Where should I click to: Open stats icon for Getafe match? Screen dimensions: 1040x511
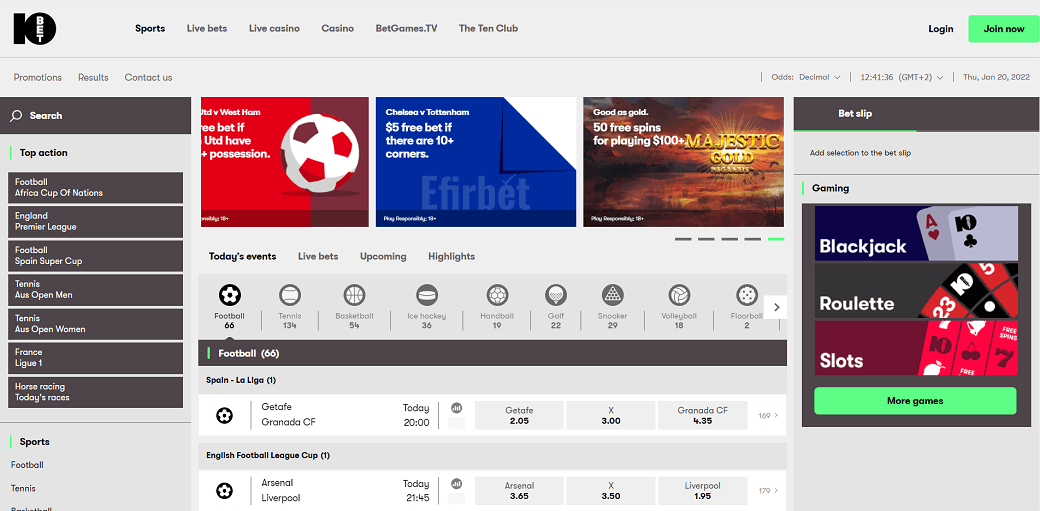coord(456,408)
